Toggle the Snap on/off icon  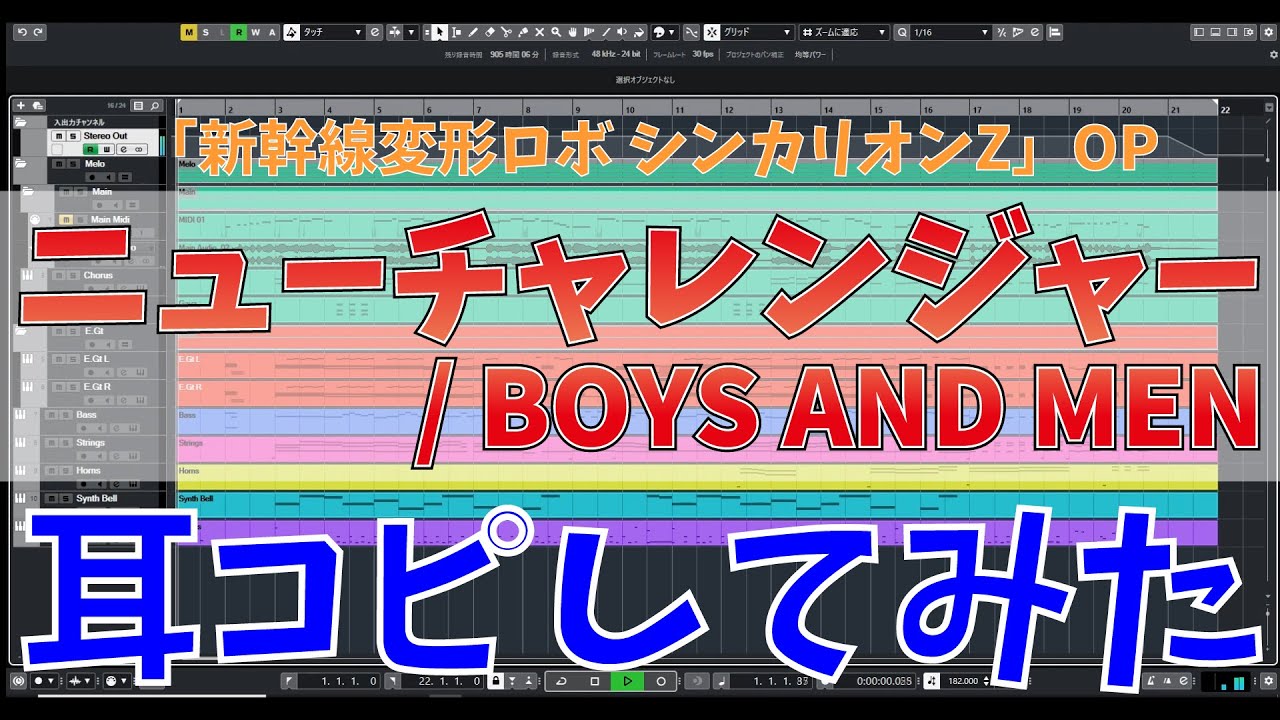coord(712,32)
